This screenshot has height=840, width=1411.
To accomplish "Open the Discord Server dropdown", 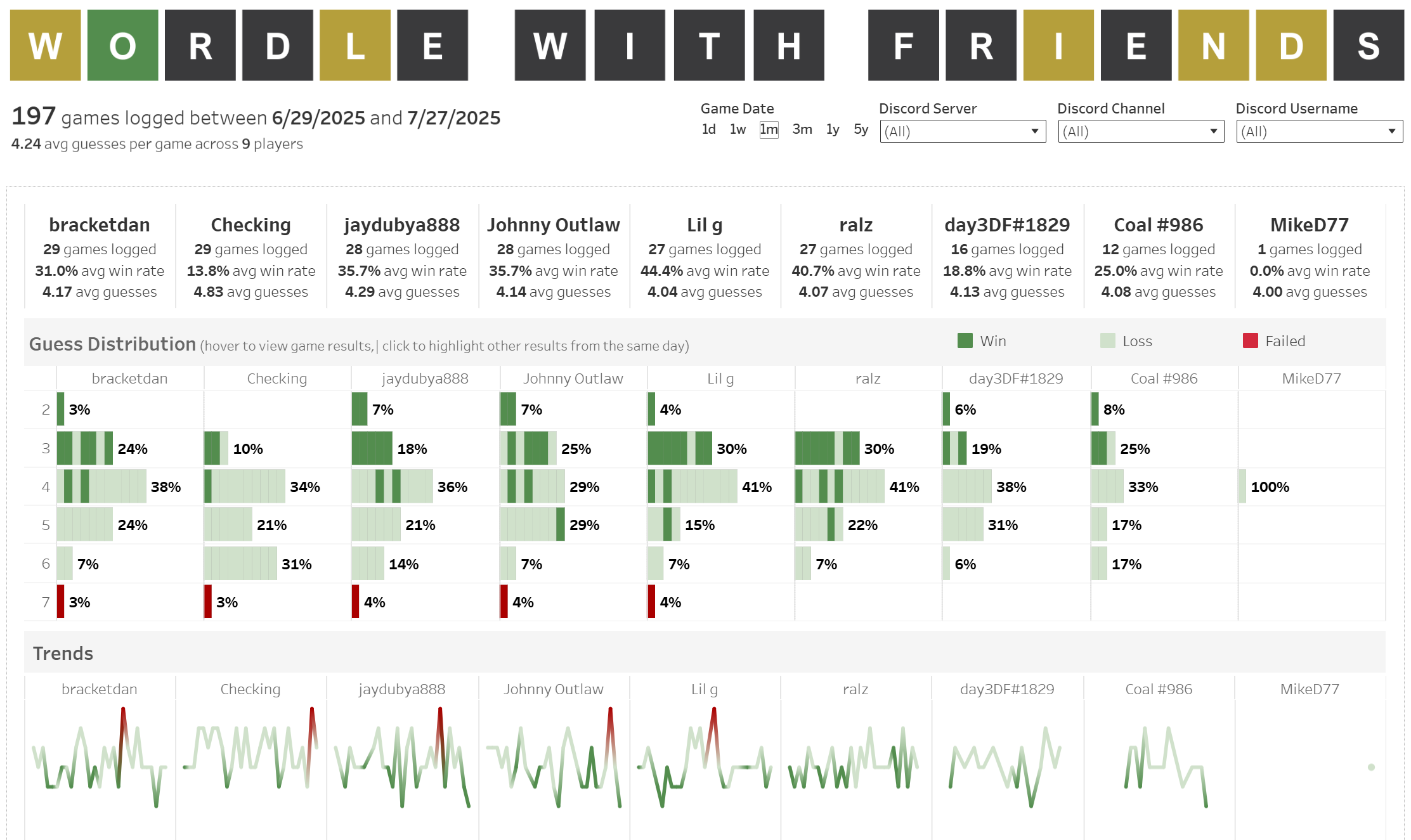I will (962, 131).
